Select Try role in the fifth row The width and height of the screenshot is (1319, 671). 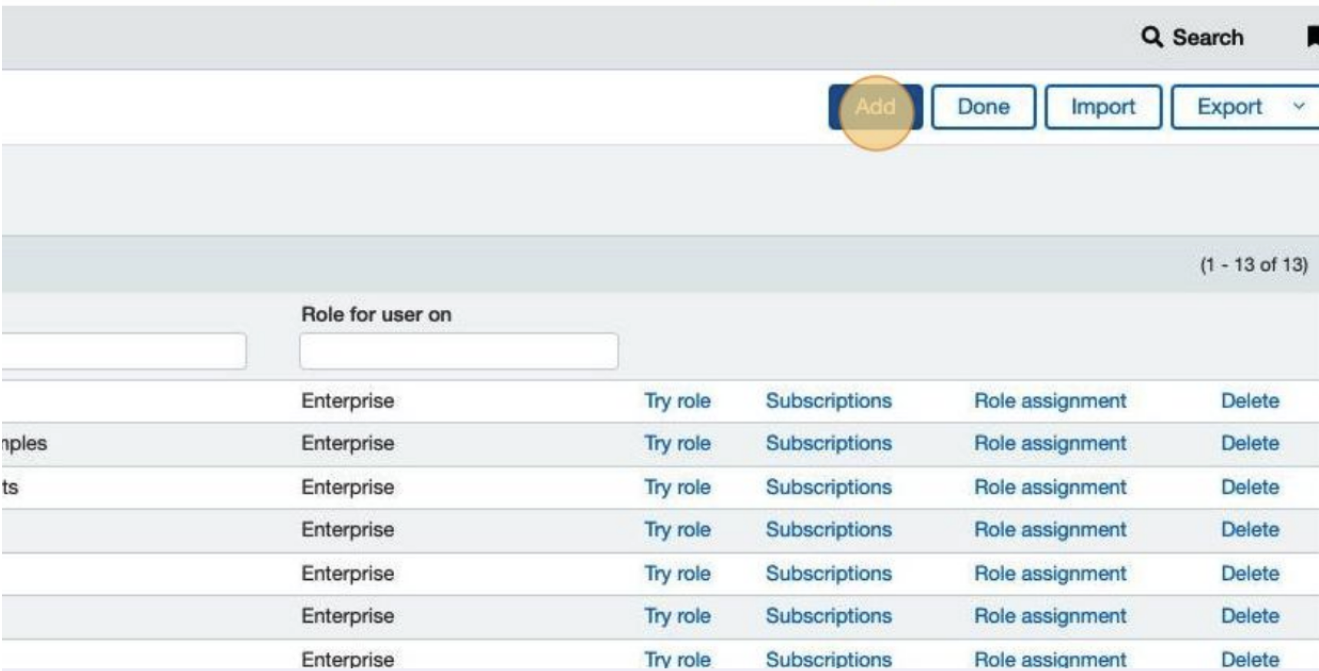pos(677,574)
